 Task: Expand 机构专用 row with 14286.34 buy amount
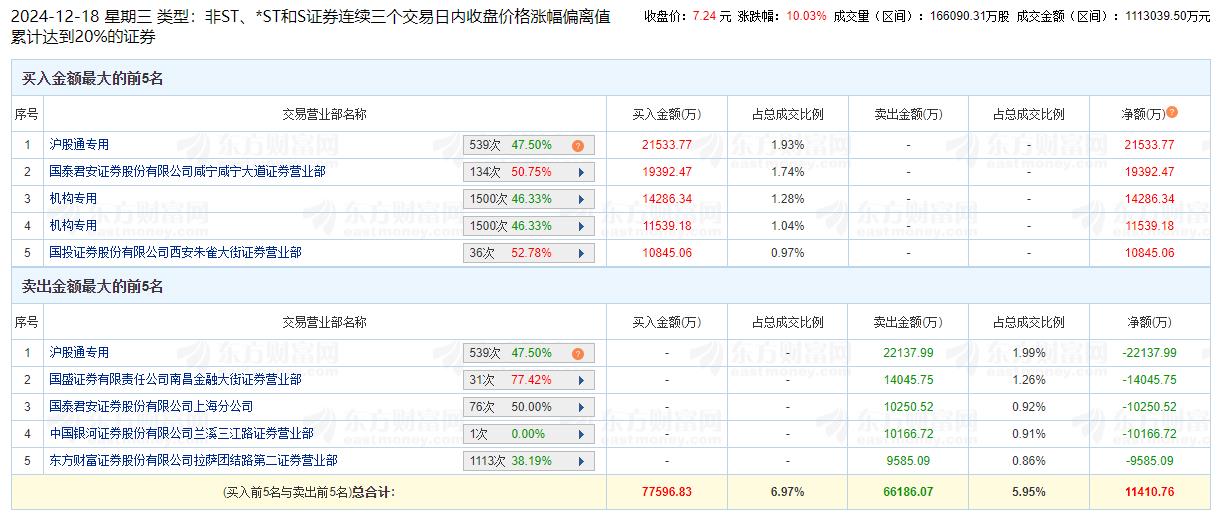pyautogui.click(x=581, y=199)
